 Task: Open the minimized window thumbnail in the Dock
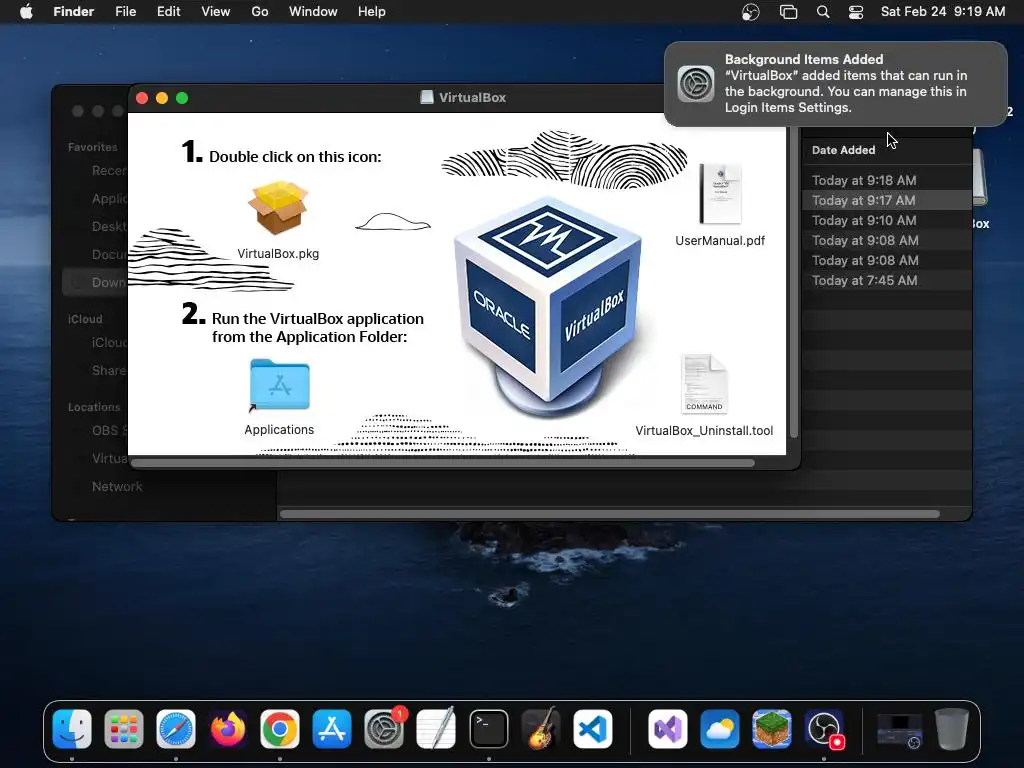[899, 730]
